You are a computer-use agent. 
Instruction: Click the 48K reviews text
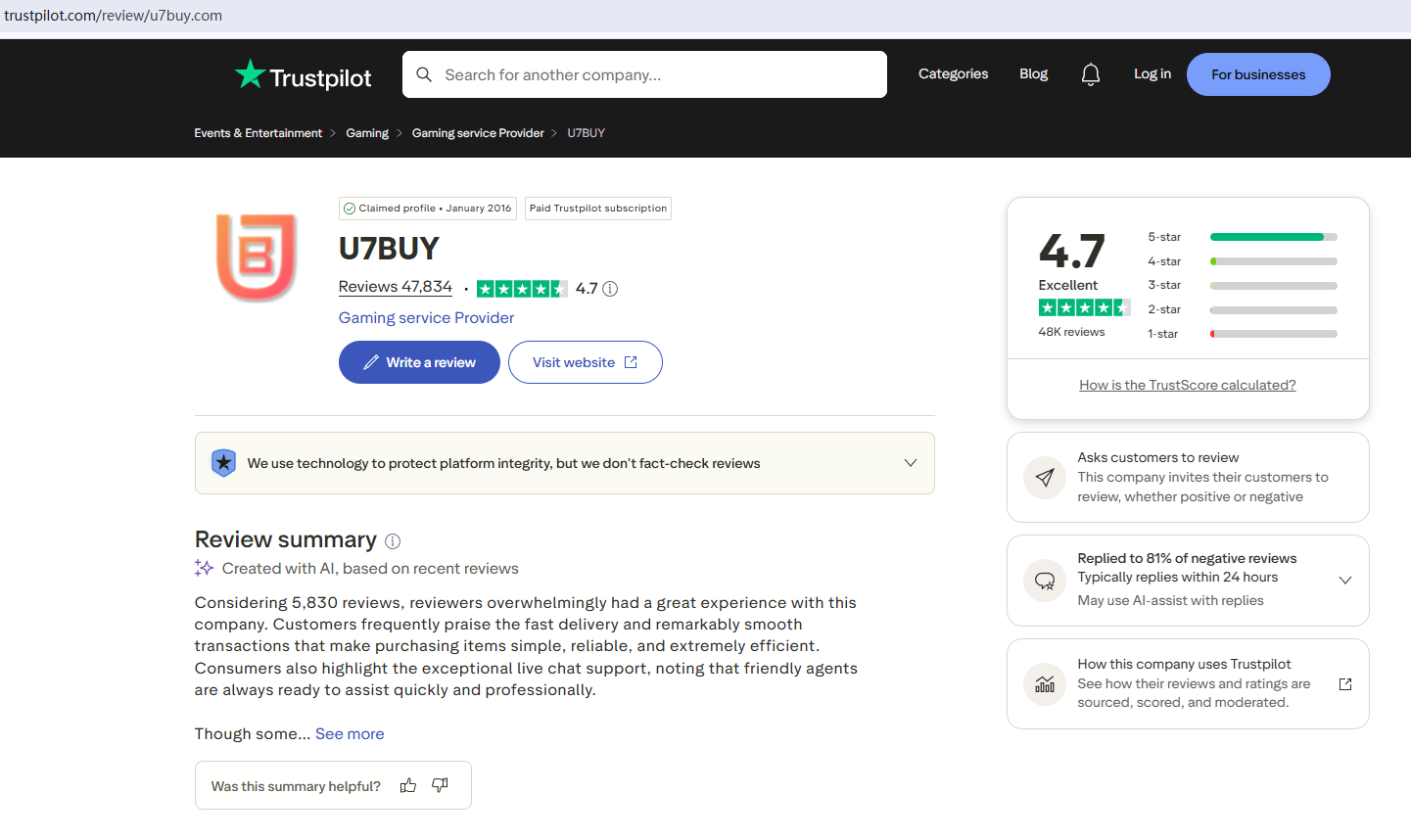(1071, 332)
